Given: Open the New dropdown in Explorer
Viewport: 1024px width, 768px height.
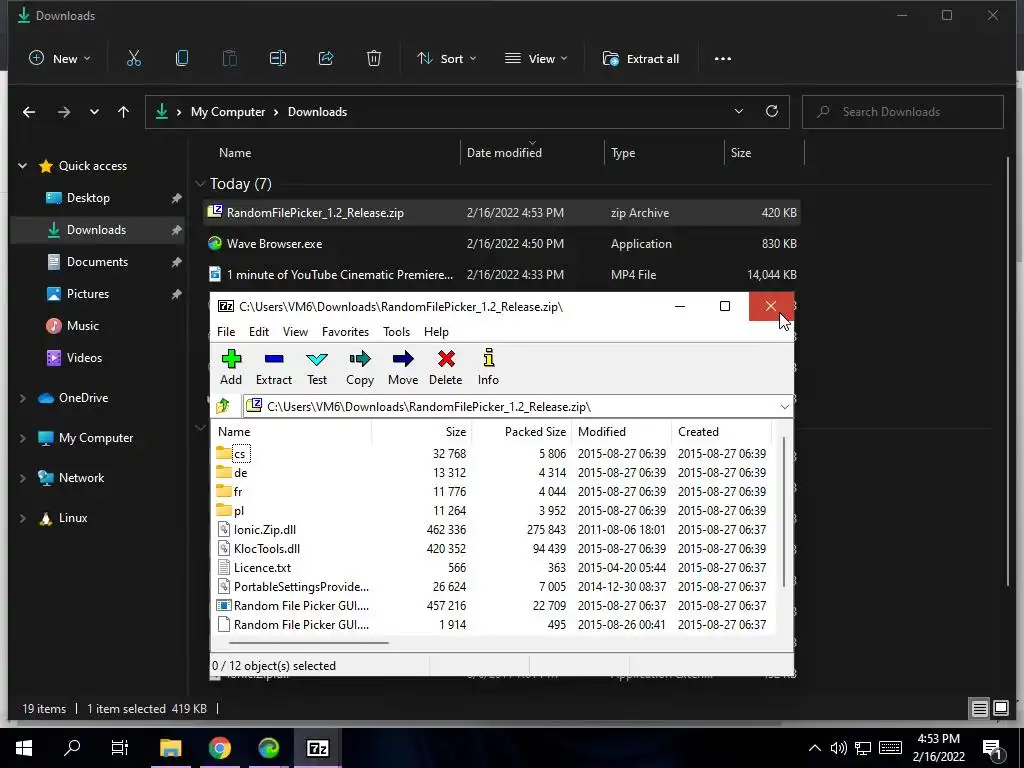Looking at the screenshot, I should [59, 59].
